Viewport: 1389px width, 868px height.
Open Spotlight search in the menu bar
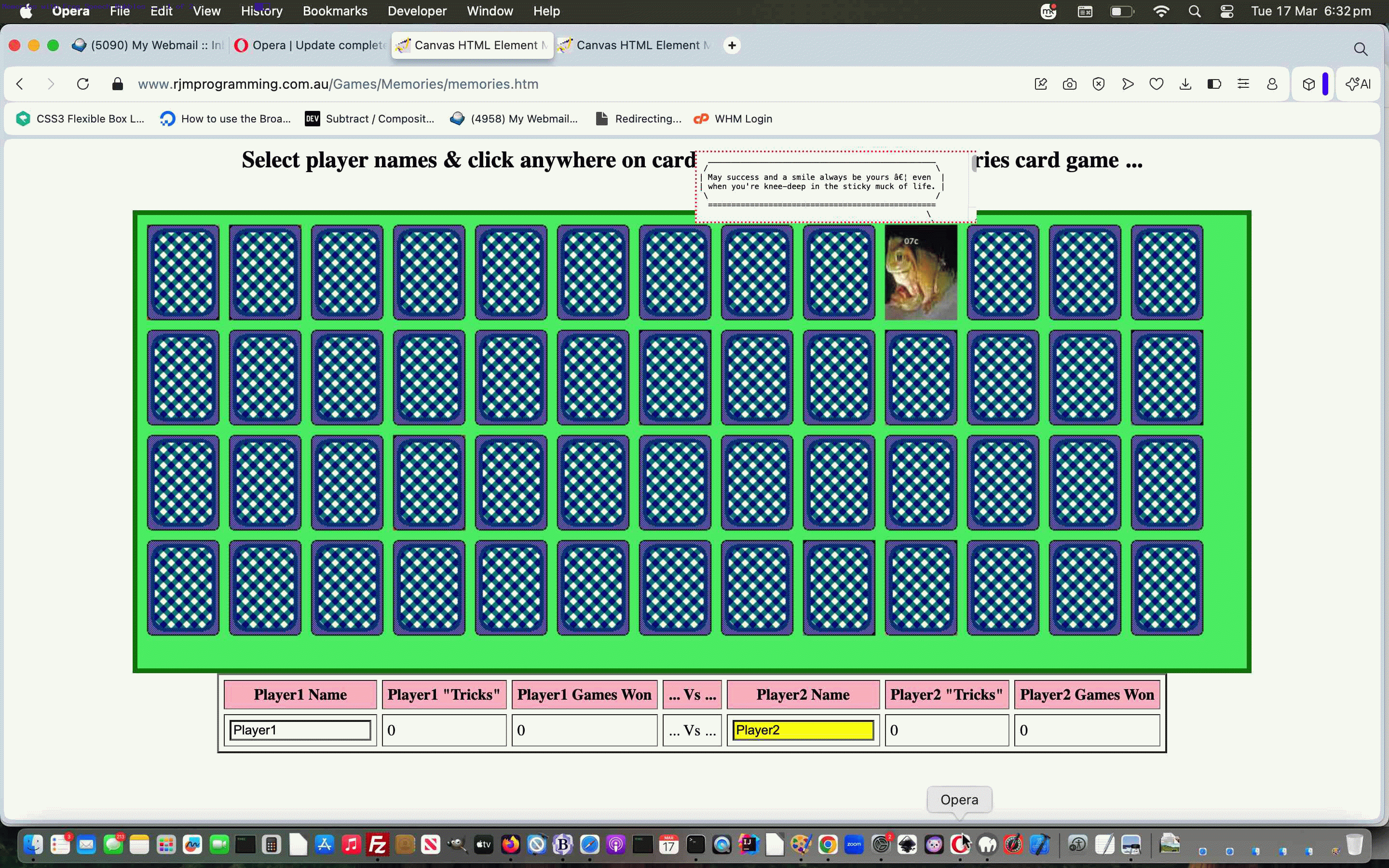point(1195,11)
